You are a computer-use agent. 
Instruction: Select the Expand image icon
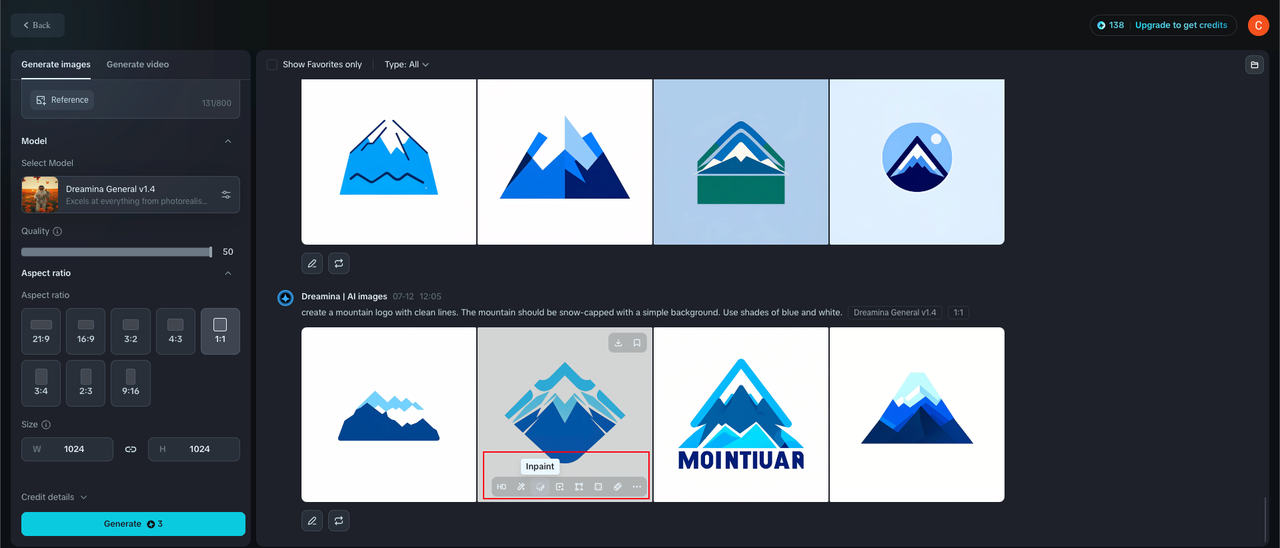click(x=579, y=487)
